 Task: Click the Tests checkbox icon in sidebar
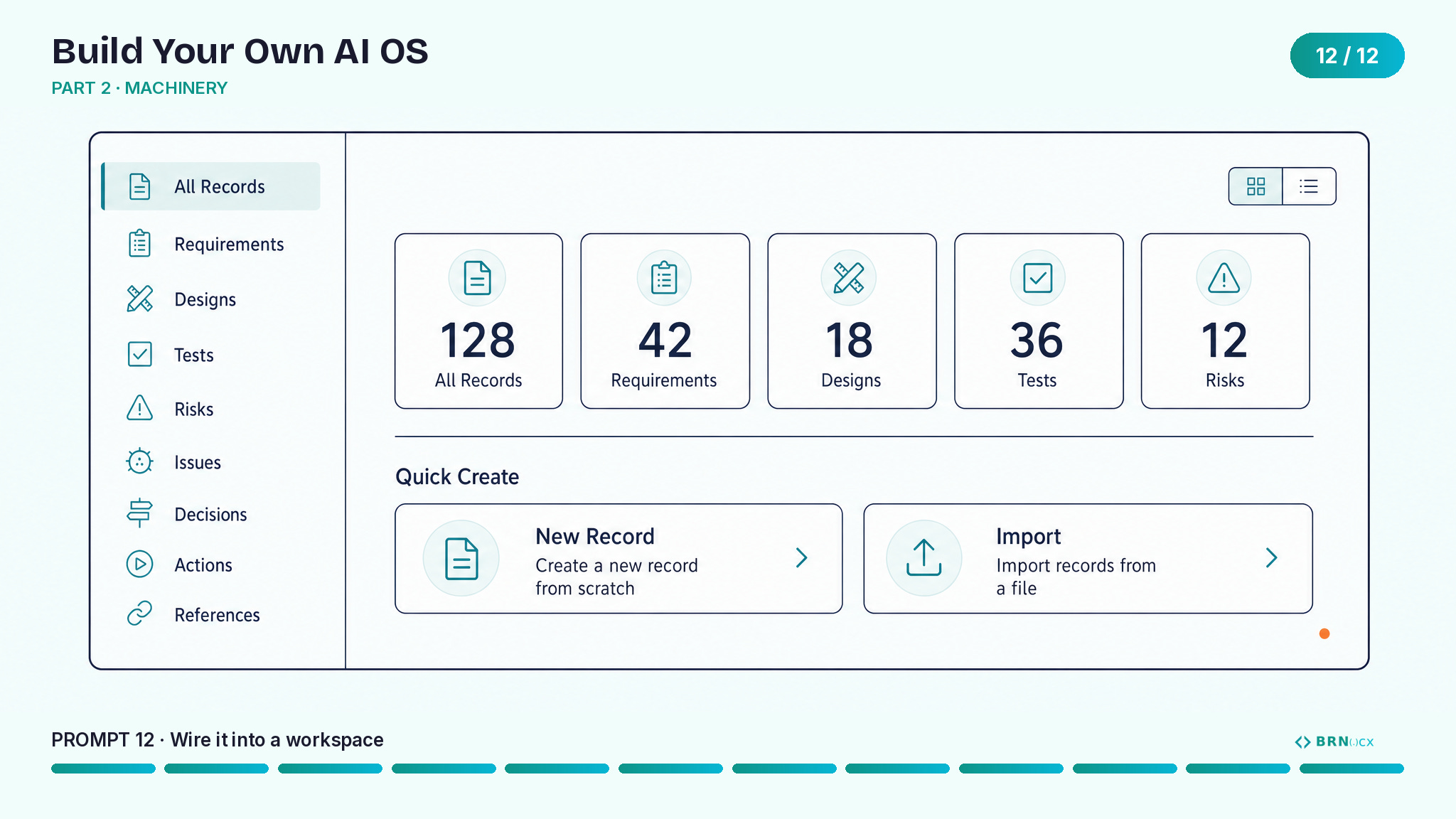point(139,354)
